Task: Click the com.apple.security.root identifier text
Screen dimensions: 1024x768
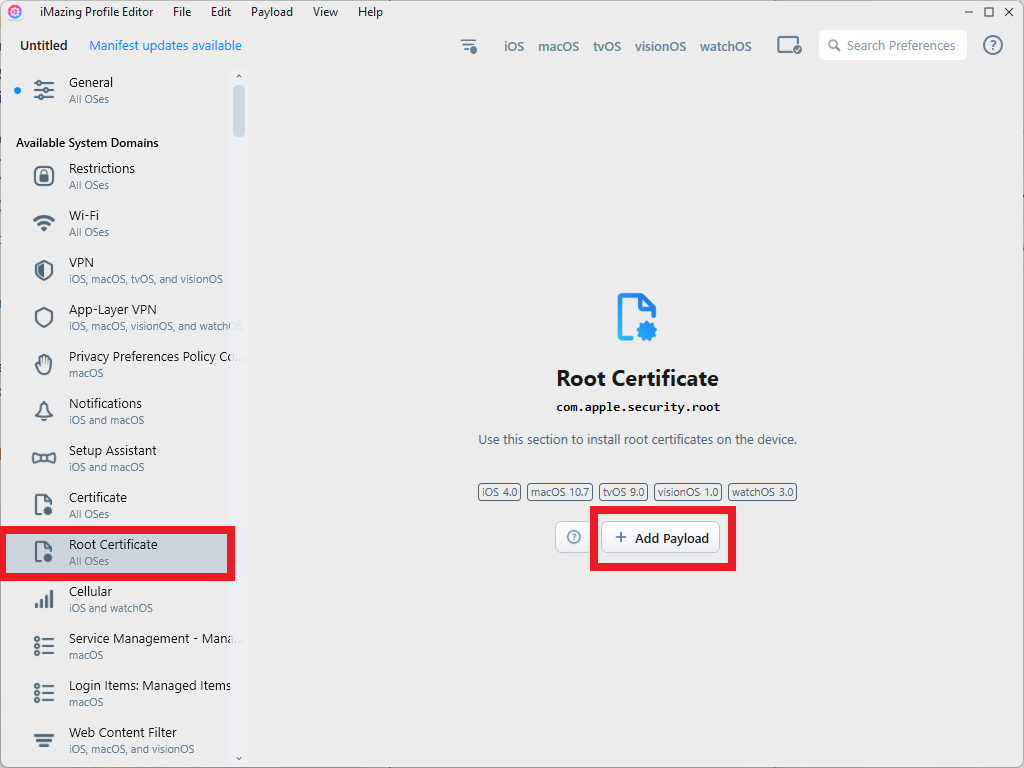Action: (x=637, y=407)
